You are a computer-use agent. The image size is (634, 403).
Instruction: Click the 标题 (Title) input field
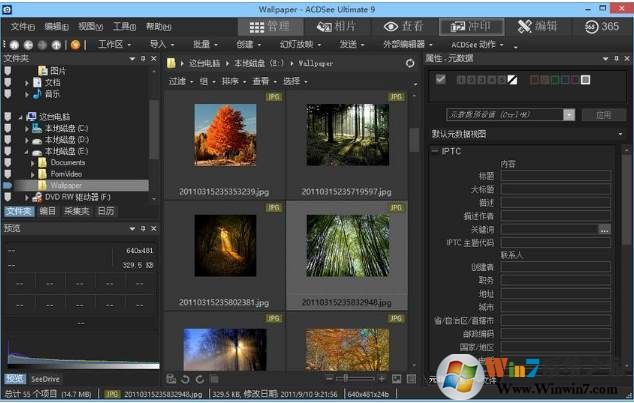556,176
